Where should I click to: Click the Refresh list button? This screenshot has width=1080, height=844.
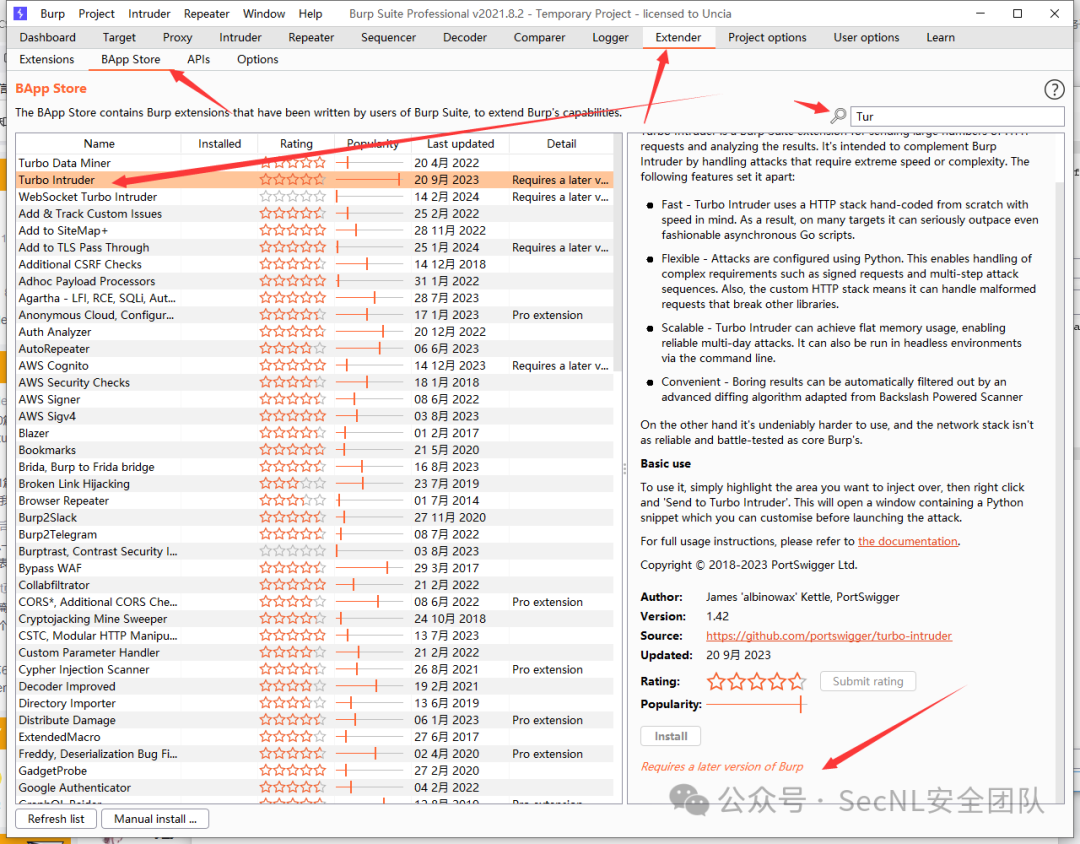[x=56, y=819]
